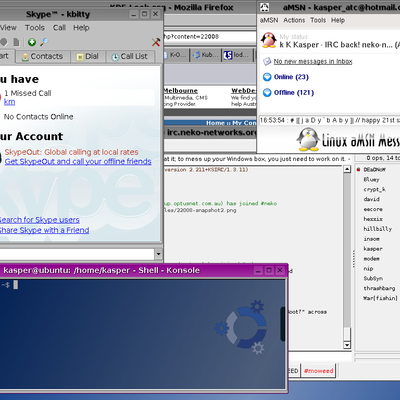
Task: Click the aMSN ticker message at 16:53:54
Action: (329, 120)
